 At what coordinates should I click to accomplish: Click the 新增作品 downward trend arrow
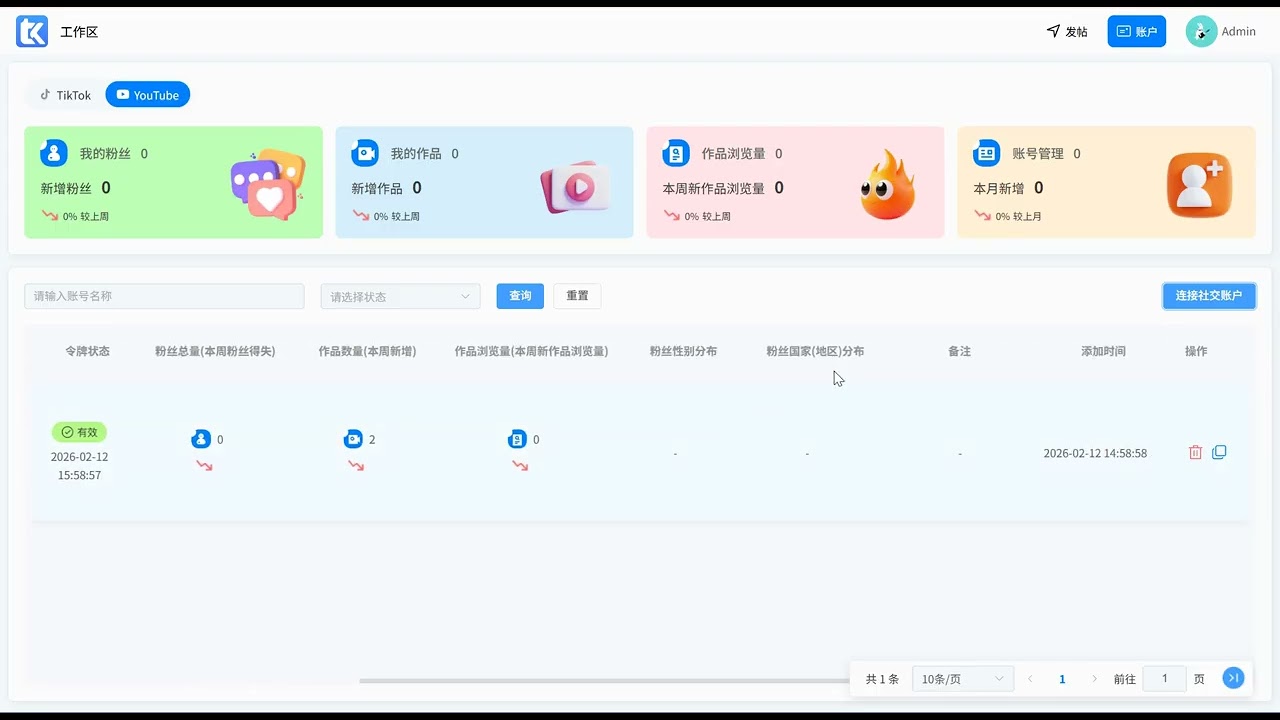(x=360, y=215)
